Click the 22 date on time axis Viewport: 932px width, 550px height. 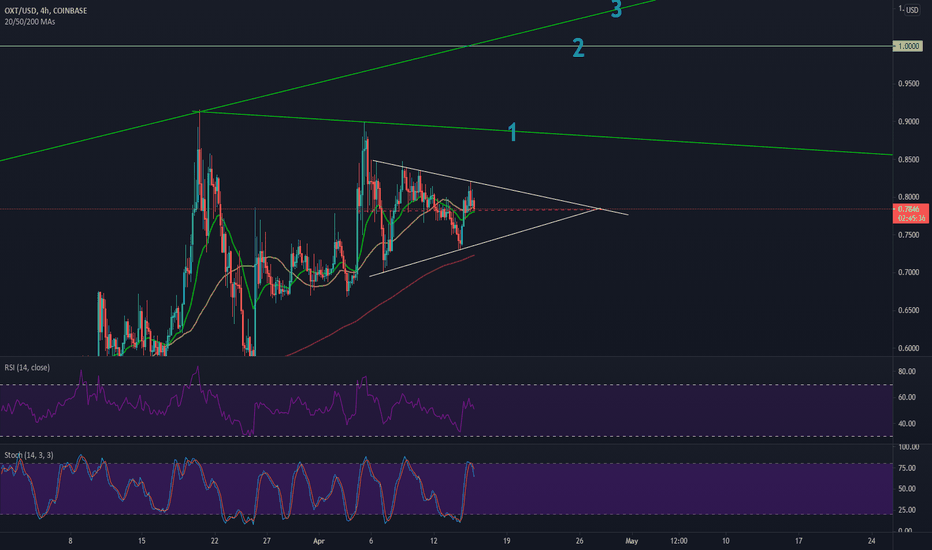point(215,540)
